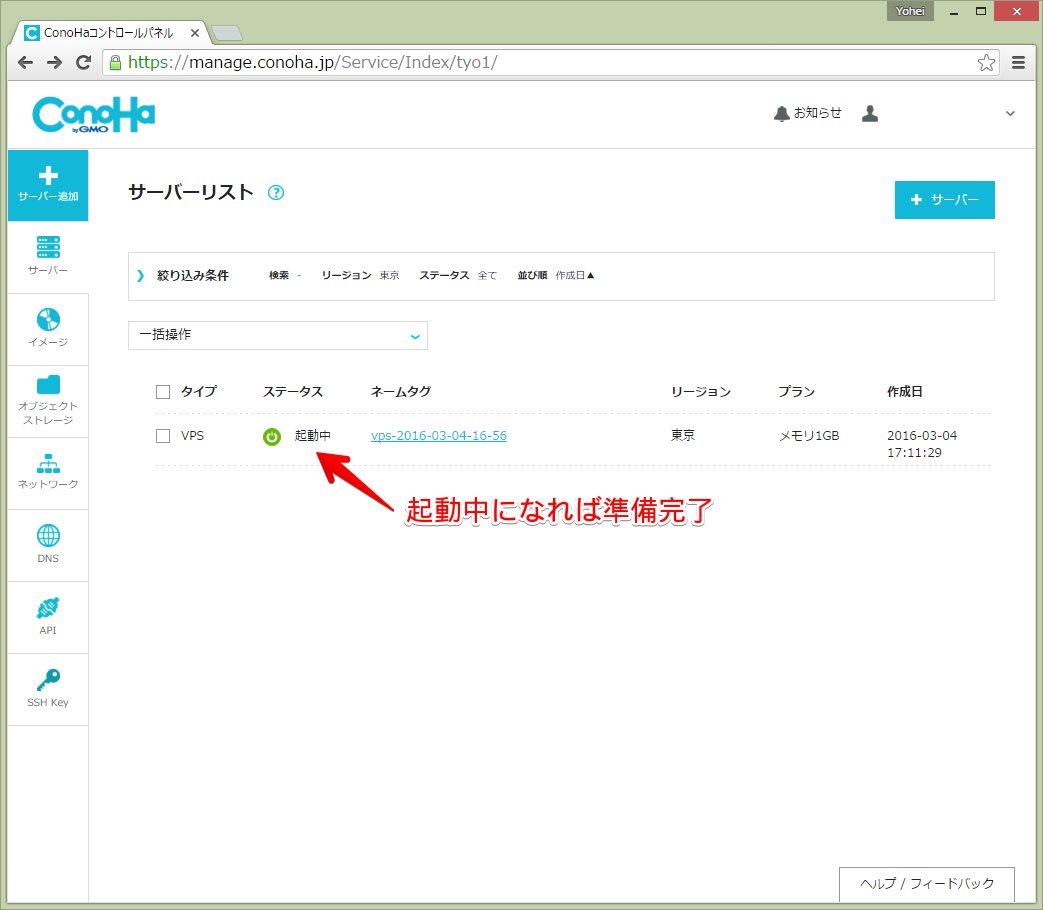Open the 一括操作 bulk action dropdown
The height and width of the screenshot is (910, 1043).
(277, 335)
